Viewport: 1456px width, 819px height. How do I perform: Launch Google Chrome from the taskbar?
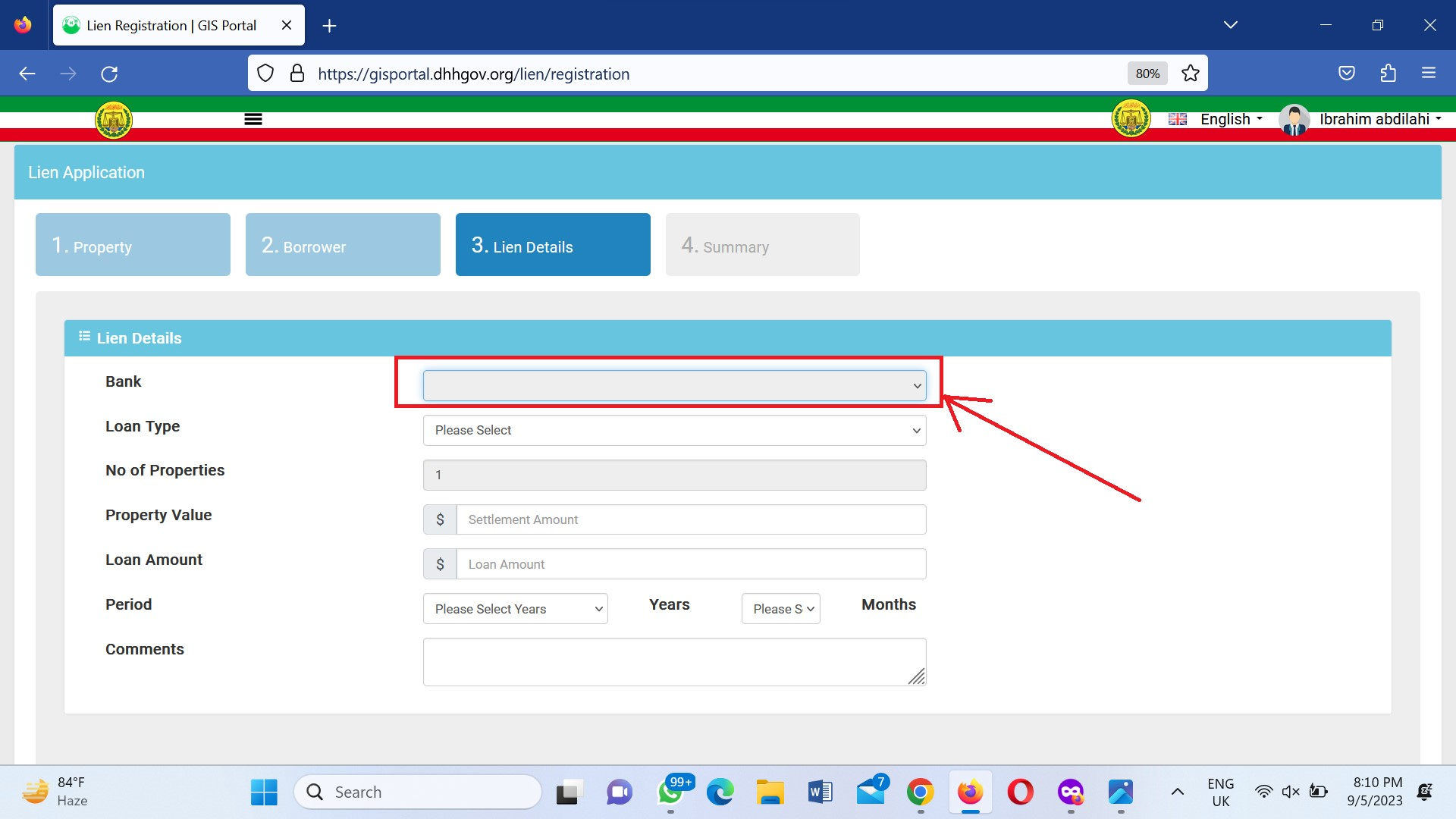click(x=921, y=792)
